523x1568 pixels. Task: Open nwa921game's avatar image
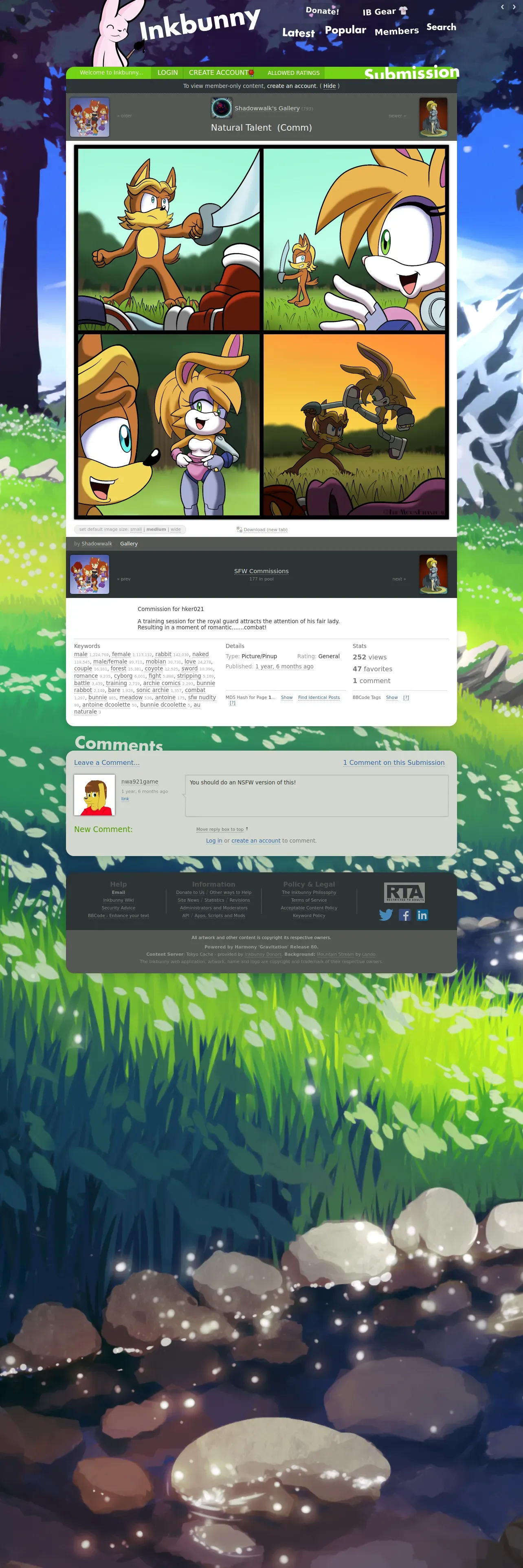point(94,794)
